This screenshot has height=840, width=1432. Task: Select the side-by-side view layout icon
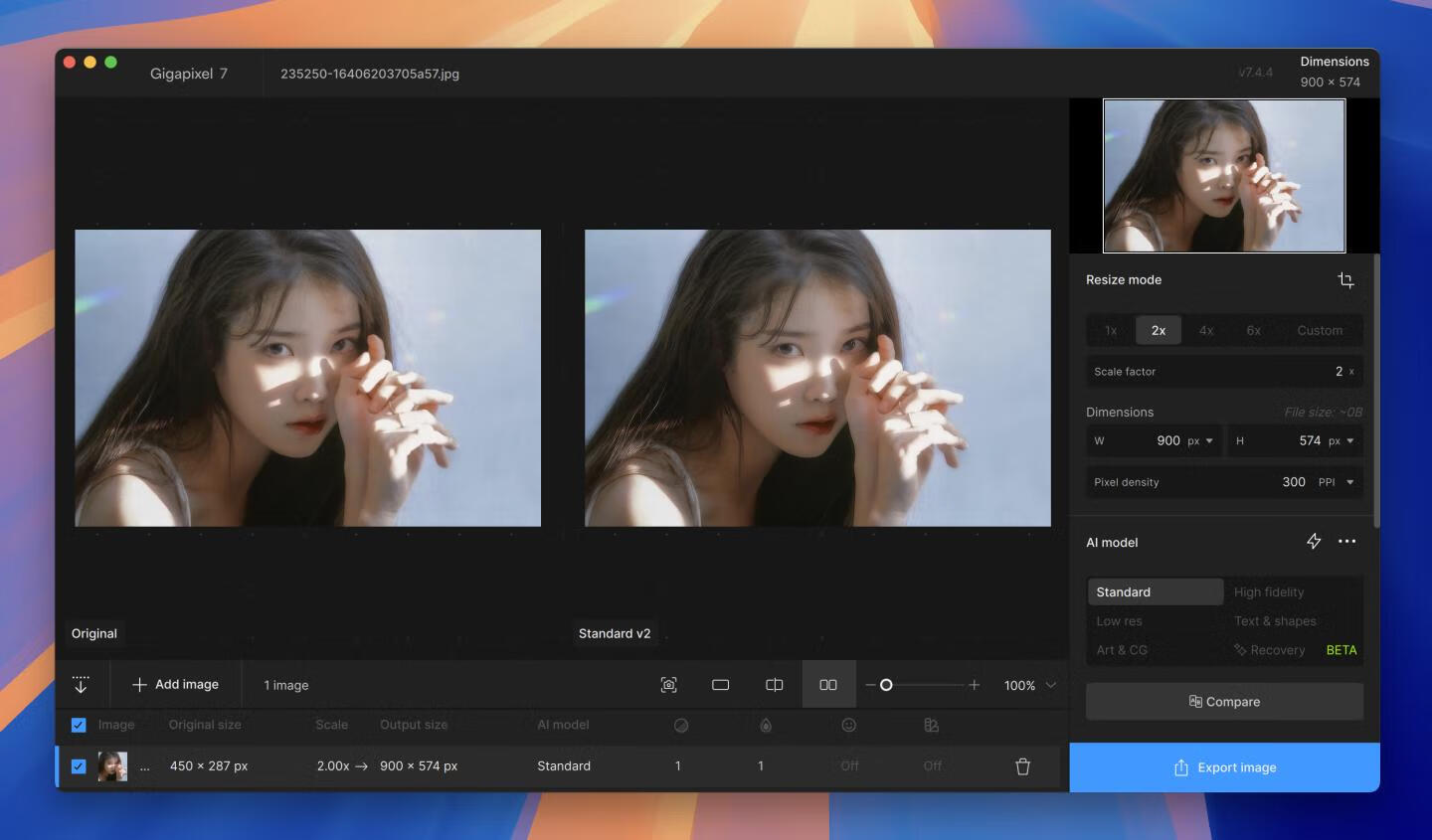tap(828, 685)
